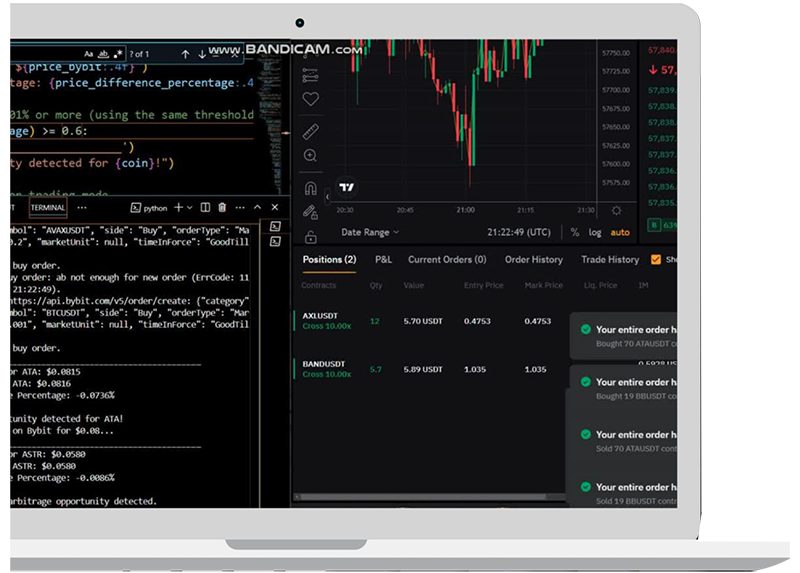Click the Qty column header
The height and width of the screenshot is (573, 800).
pos(376,285)
